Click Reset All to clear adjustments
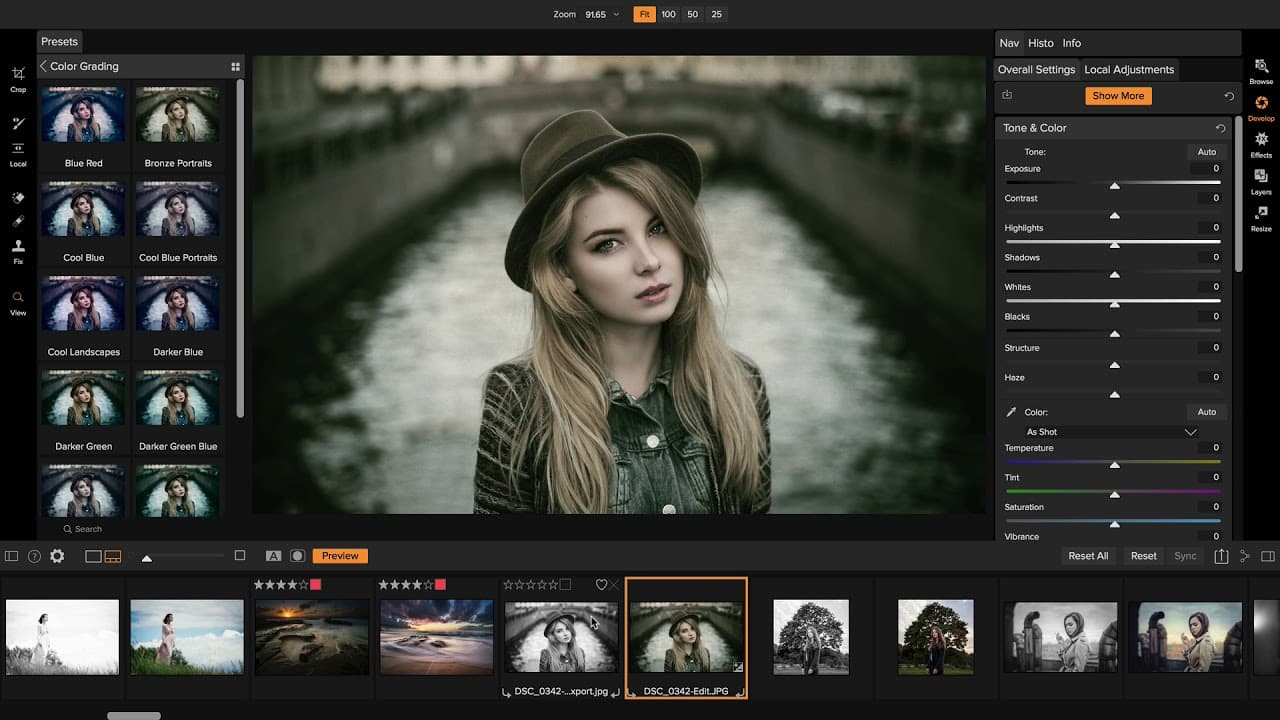1280x720 pixels. 1088,555
